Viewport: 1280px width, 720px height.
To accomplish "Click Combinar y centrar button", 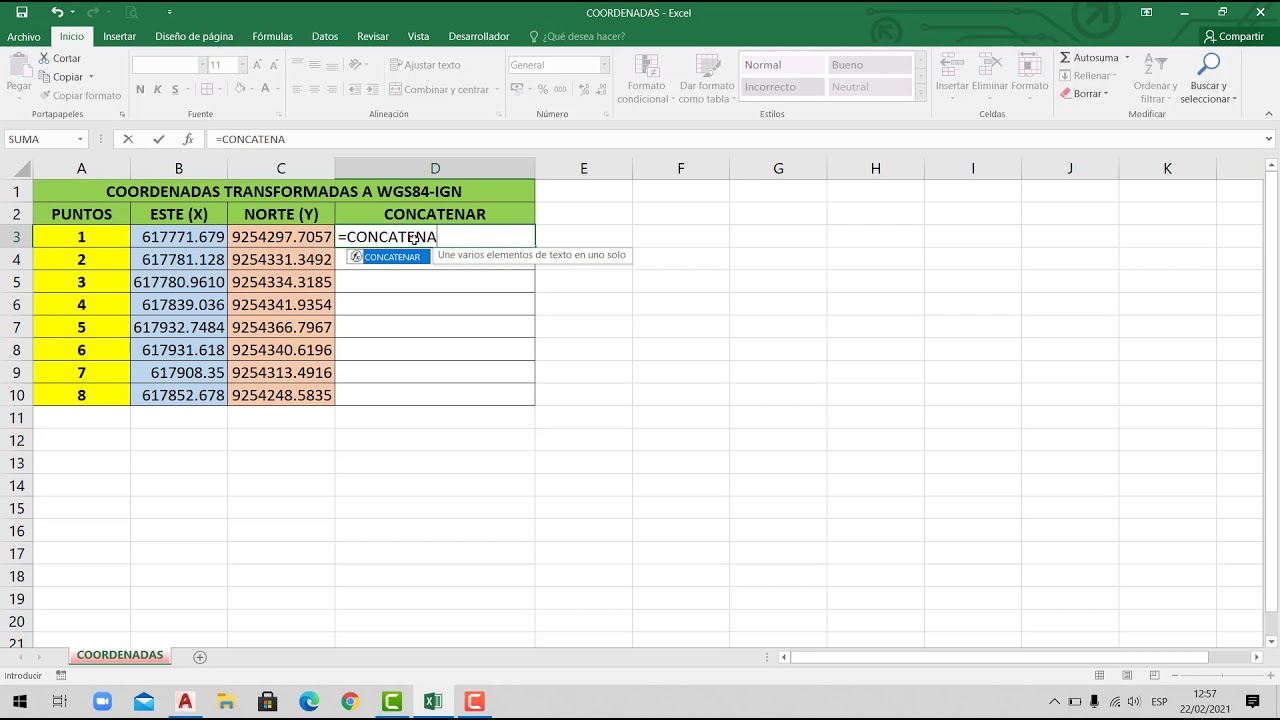I will [439, 89].
